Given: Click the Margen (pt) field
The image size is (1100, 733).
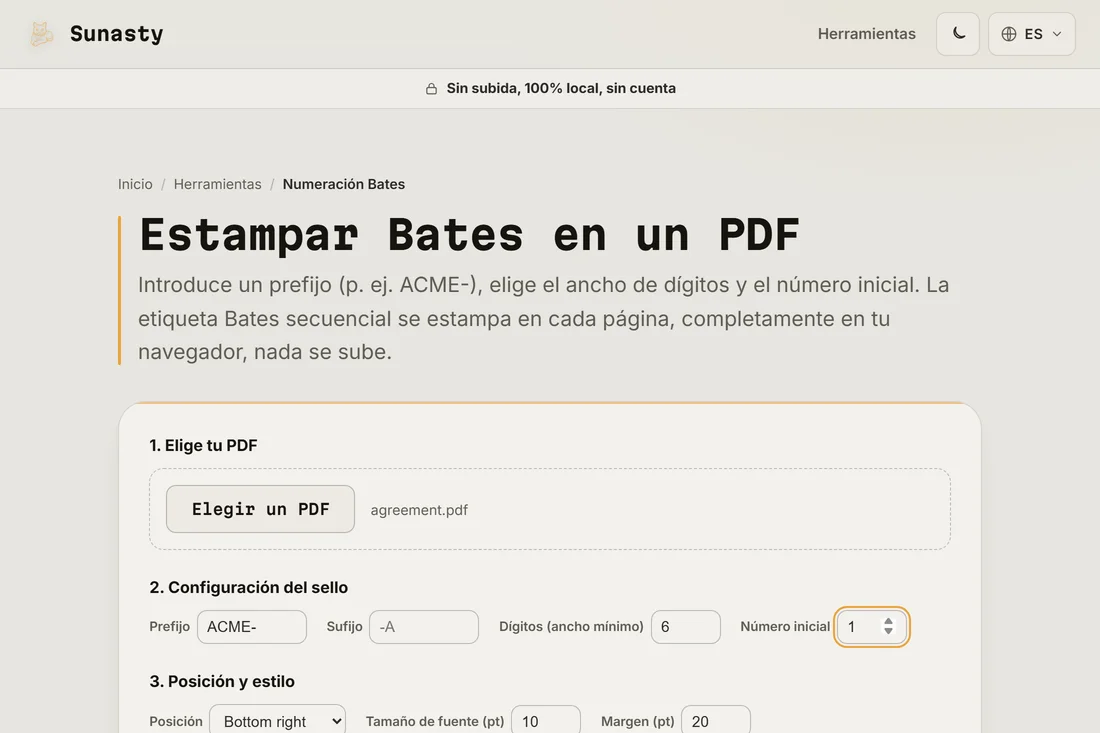Looking at the screenshot, I should pos(716,721).
